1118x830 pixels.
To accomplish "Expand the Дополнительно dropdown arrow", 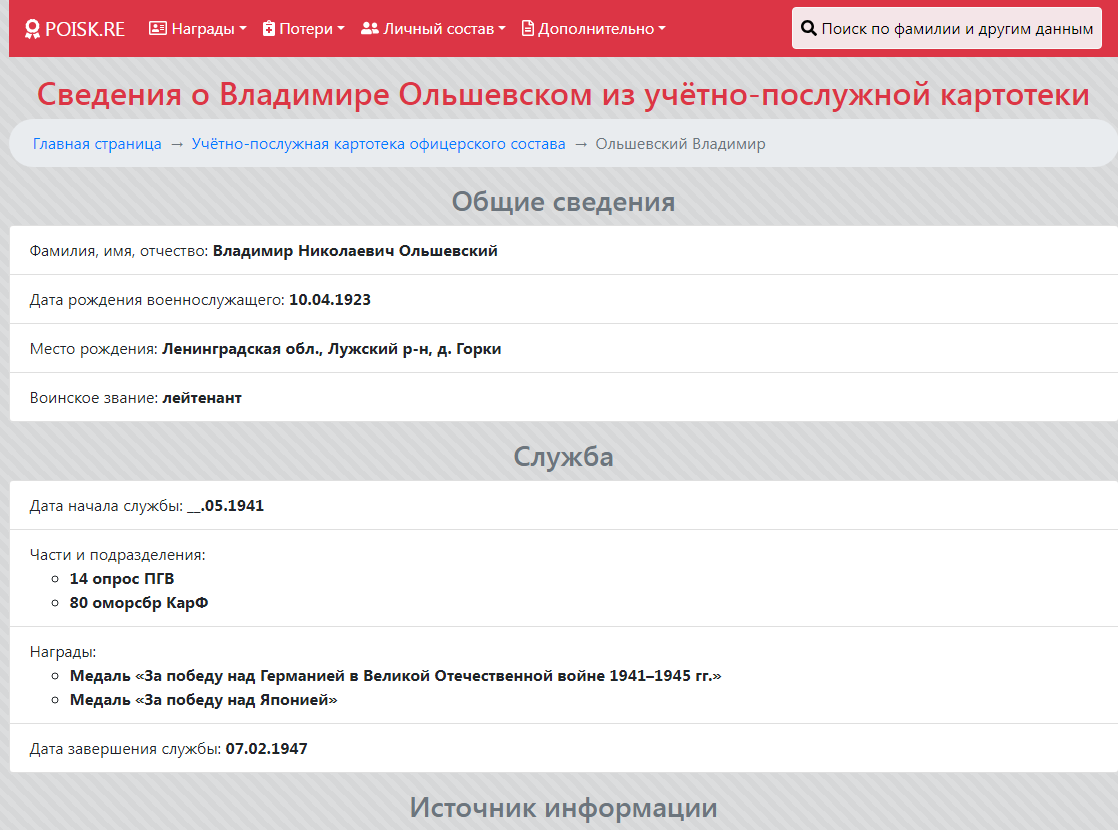I will [662, 29].
